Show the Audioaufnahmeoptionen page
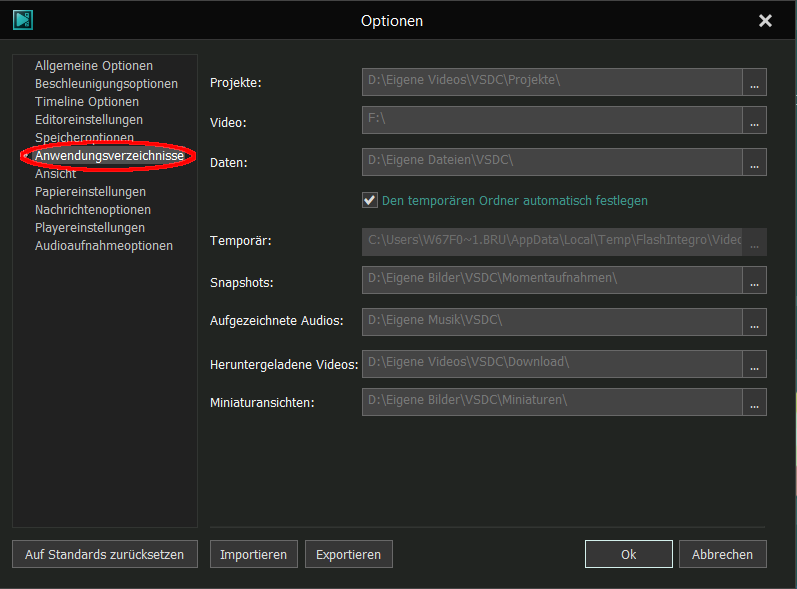The height and width of the screenshot is (589, 797). click(x=104, y=246)
